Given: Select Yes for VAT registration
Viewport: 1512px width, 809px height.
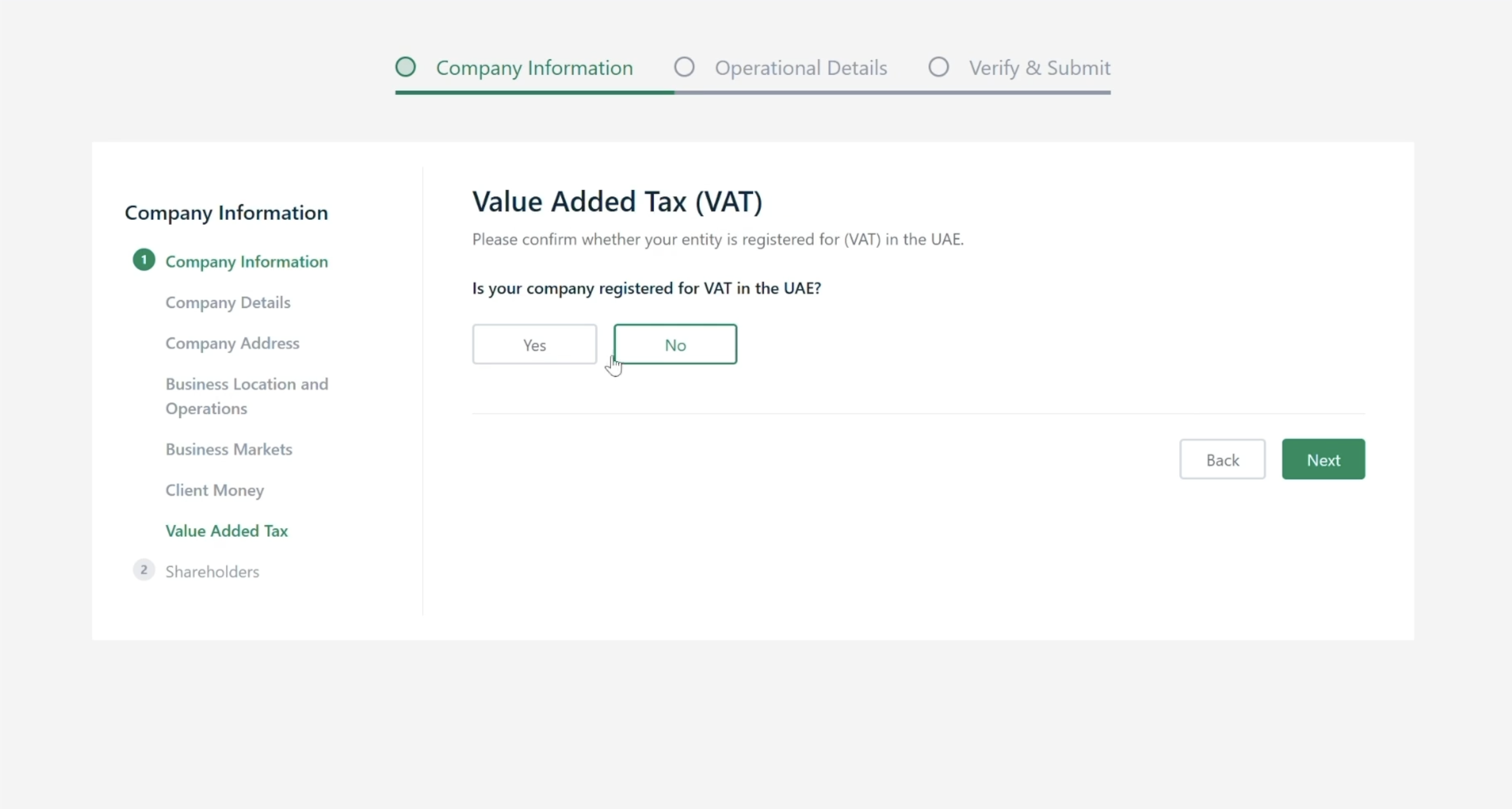Looking at the screenshot, I should [534, 344].
